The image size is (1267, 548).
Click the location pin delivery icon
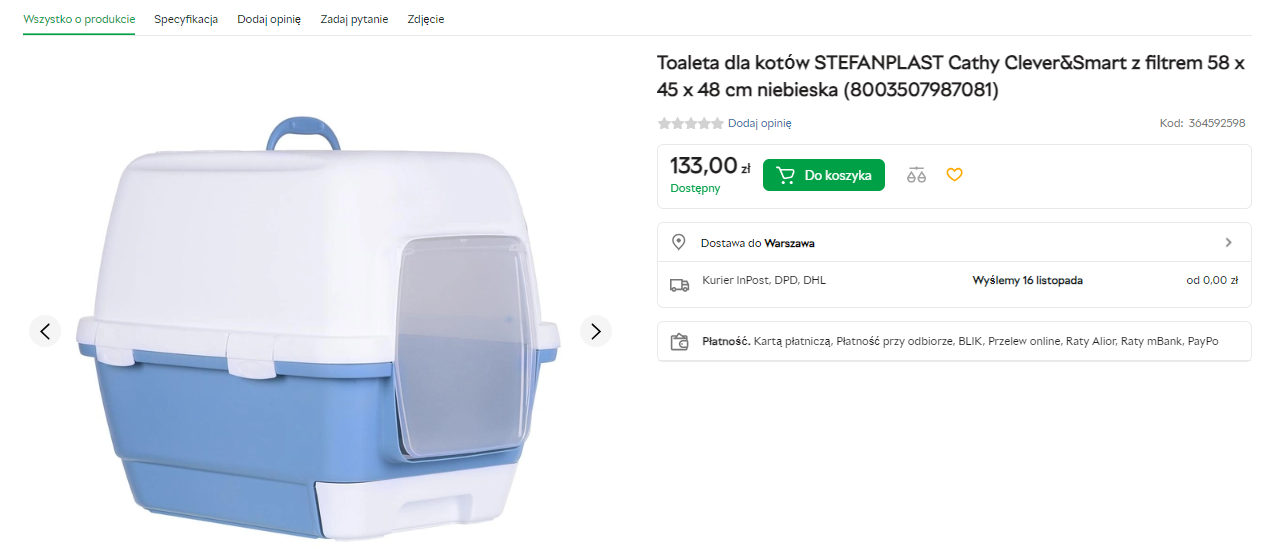[x=679, y=243]
